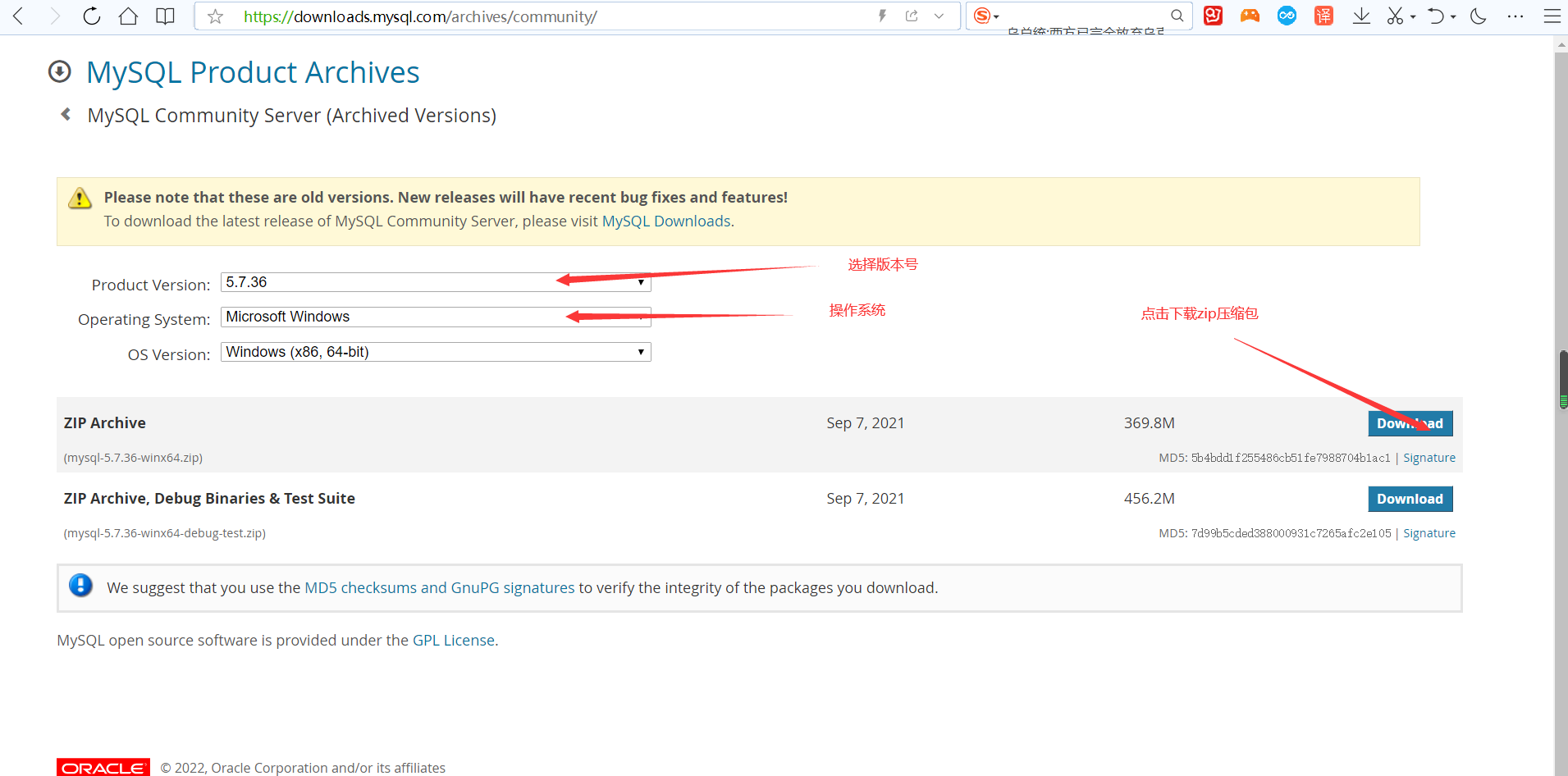Open the Operating System dropdown showing Microsoft Windows
1568x776 pixels.
point(436,317)
